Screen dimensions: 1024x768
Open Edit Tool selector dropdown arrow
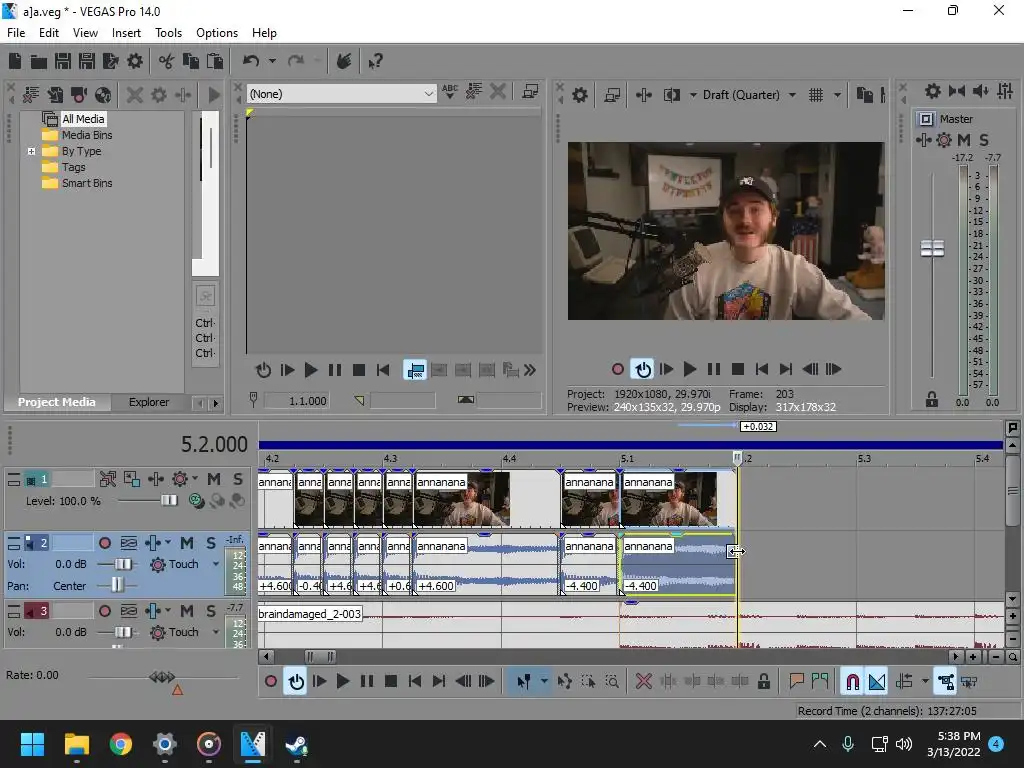(544, 682)
